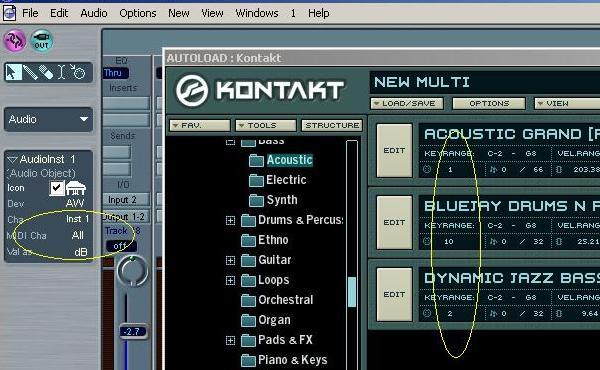
Task: Click voices icon in Dynamic Jazz Bass row
Action: coord(494,313)
